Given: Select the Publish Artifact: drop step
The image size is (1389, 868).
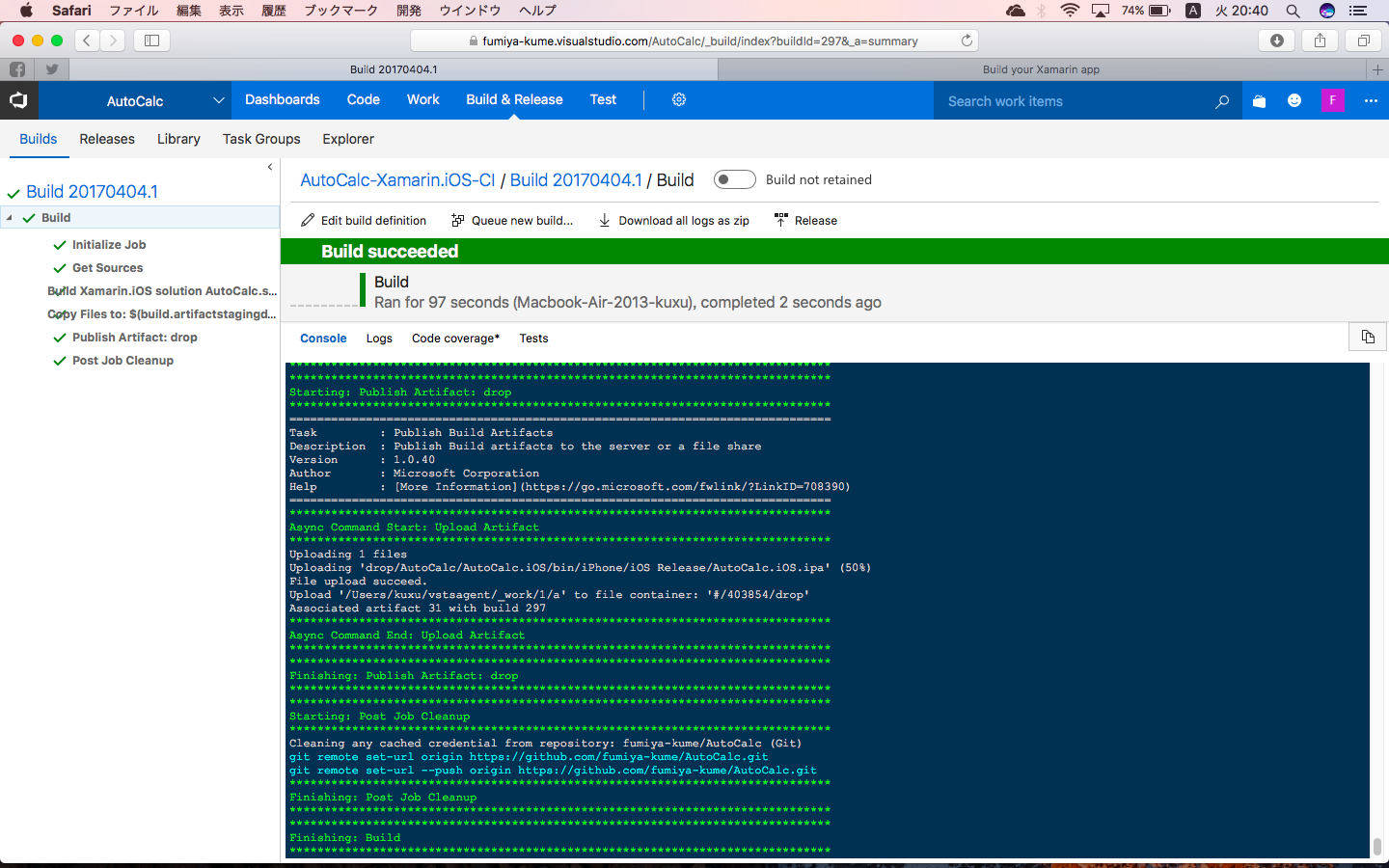Looking at the screenshot, I should coord(134,337).
